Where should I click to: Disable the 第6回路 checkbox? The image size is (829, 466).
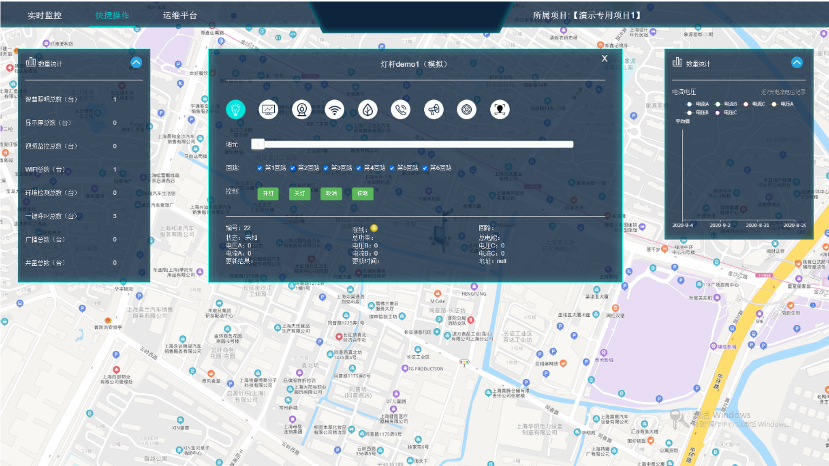coord(425,168)
